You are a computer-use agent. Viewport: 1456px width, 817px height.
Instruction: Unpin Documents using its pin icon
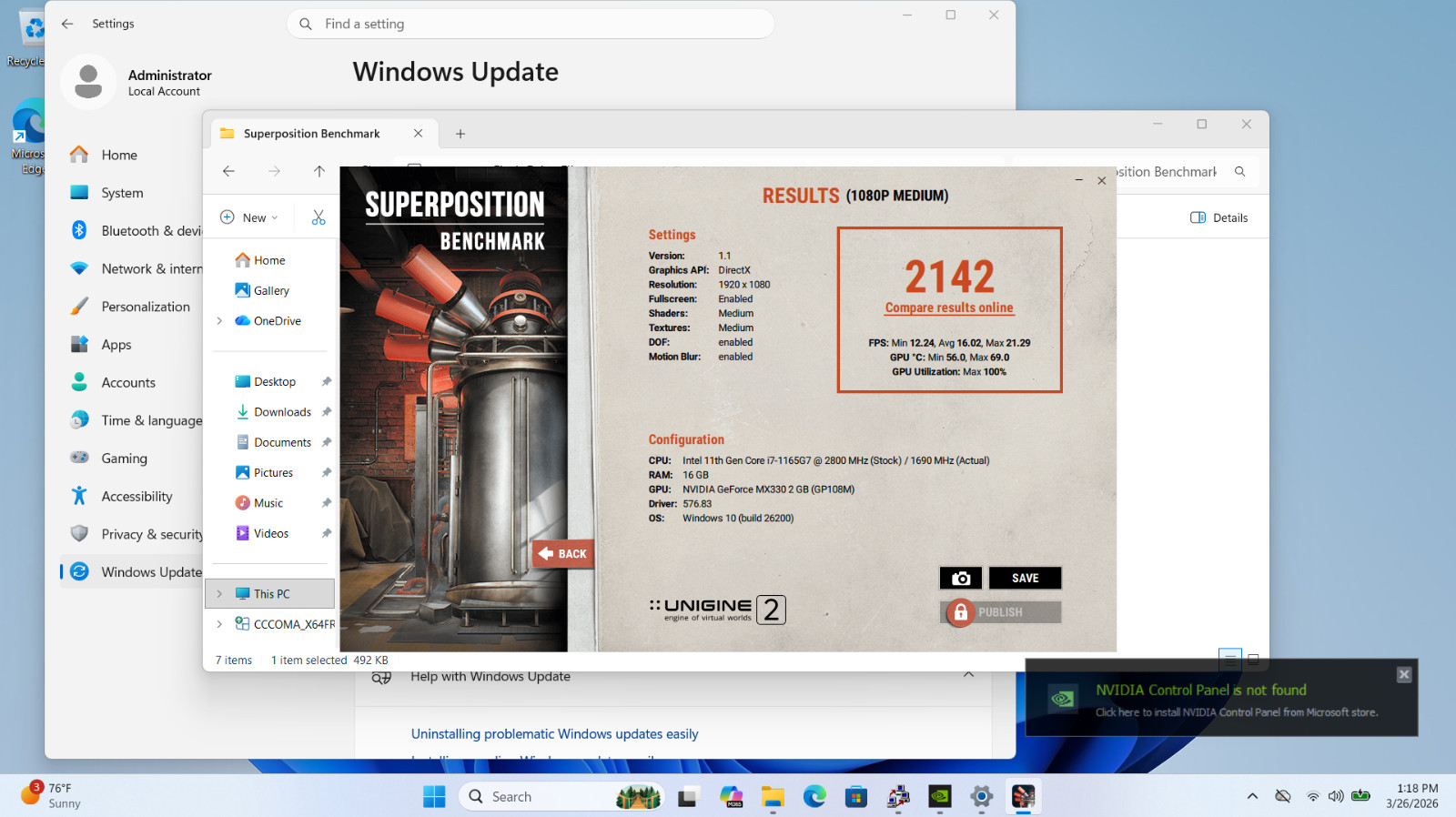click(326, 442)
